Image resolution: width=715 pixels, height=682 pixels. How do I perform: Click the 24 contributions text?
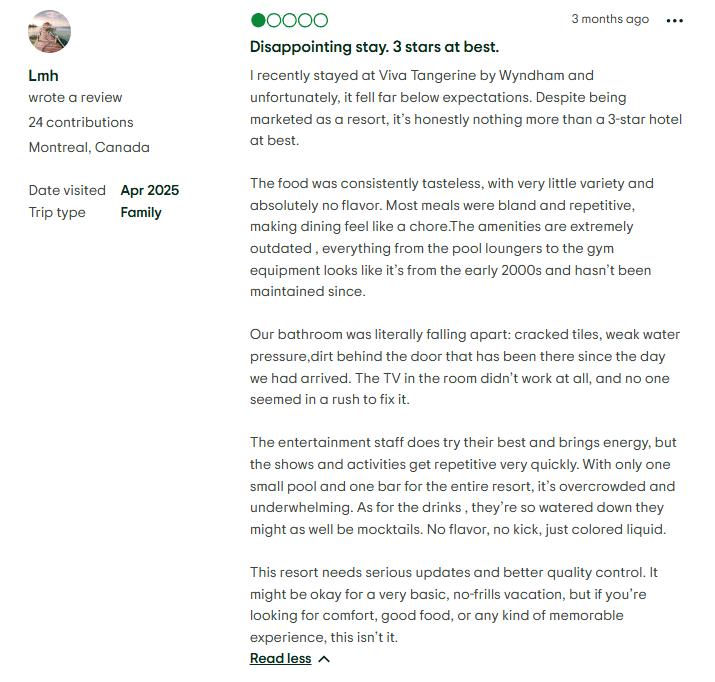click(x=80, y=122)
